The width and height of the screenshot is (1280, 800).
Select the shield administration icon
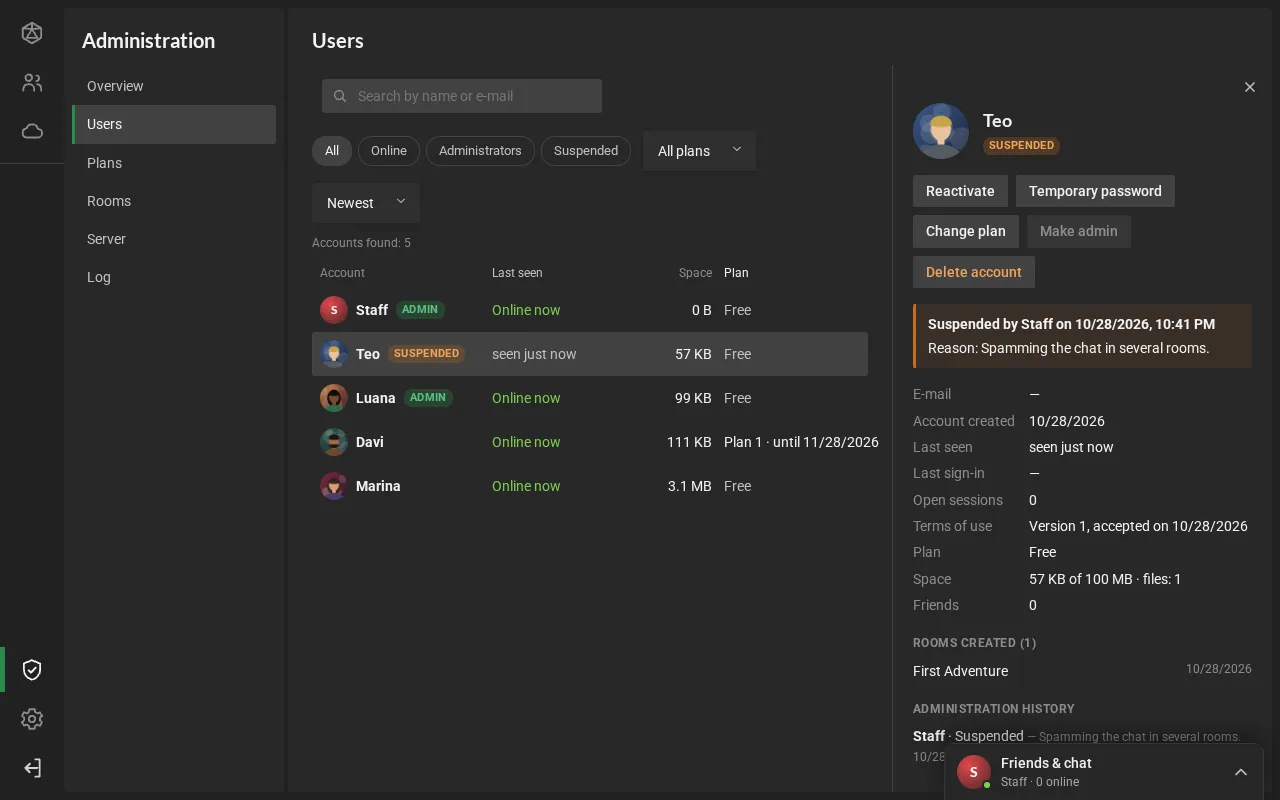tap(32, 670)
